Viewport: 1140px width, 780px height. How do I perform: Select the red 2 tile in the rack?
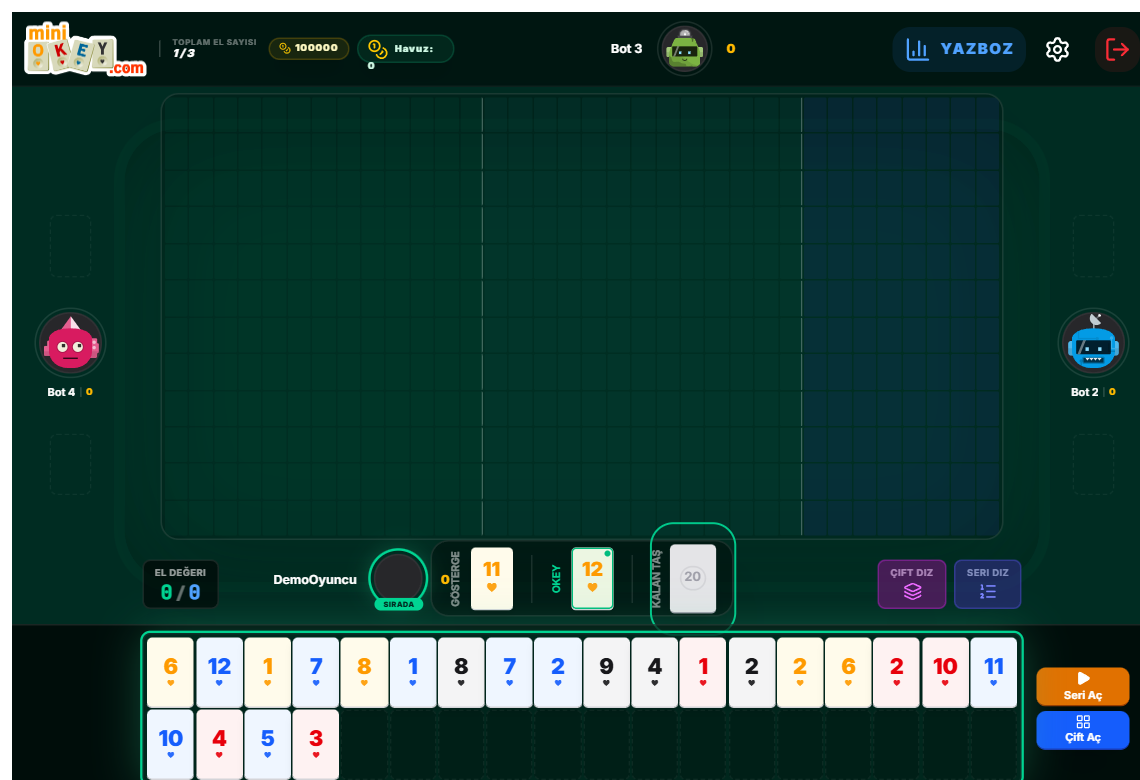click(896, 672)
